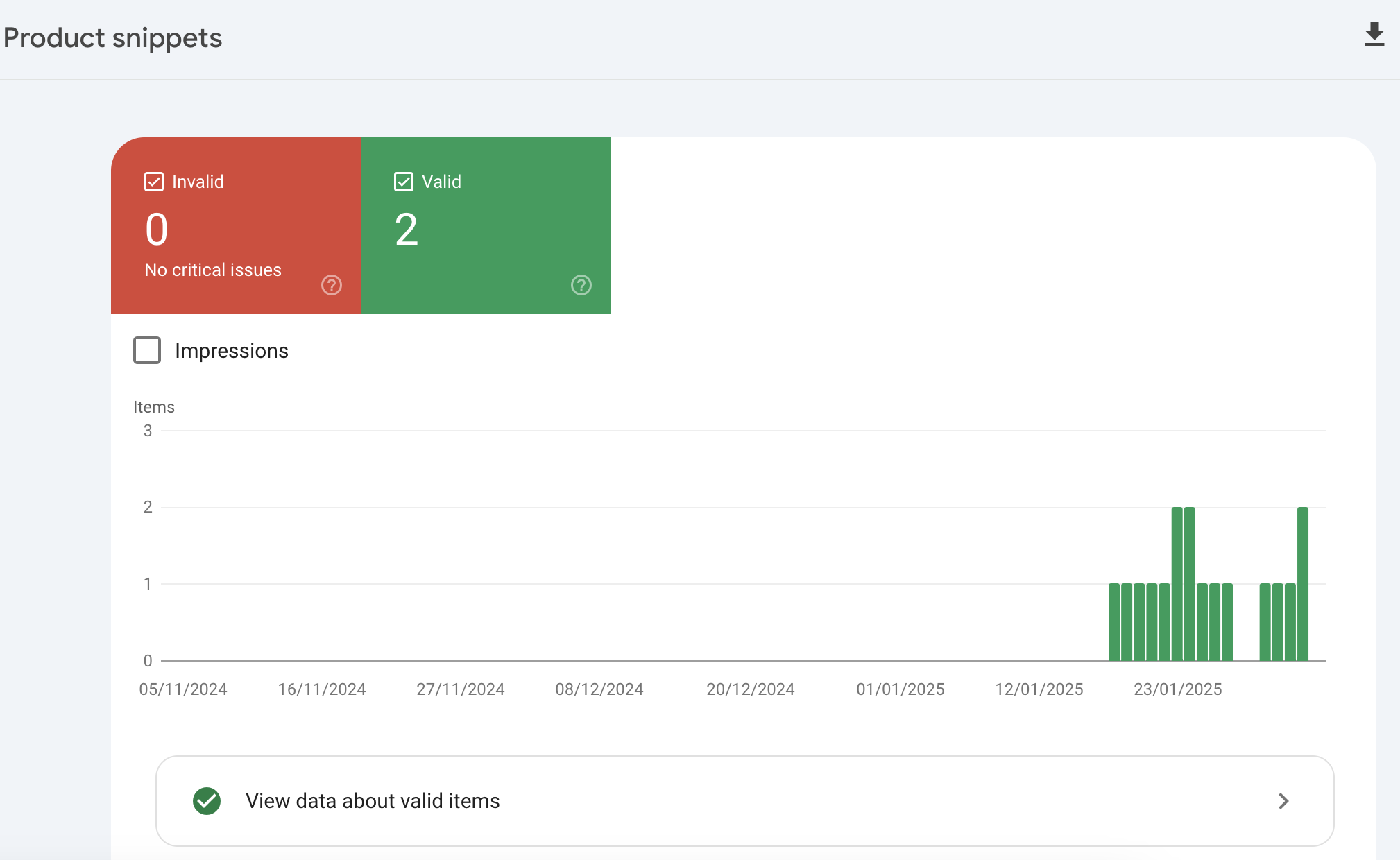Click green checkmark icon beside valid items
The image size is (1400, 860).
(207, 801)
